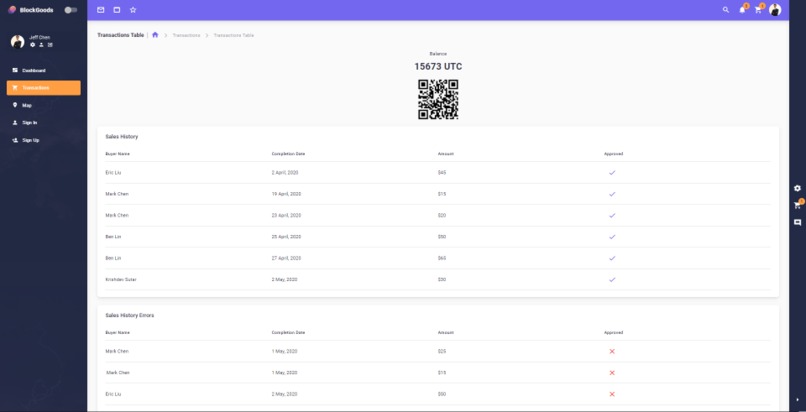
Task: Click Completion Date header in Sales History Errors
Action: coord(288,332)
